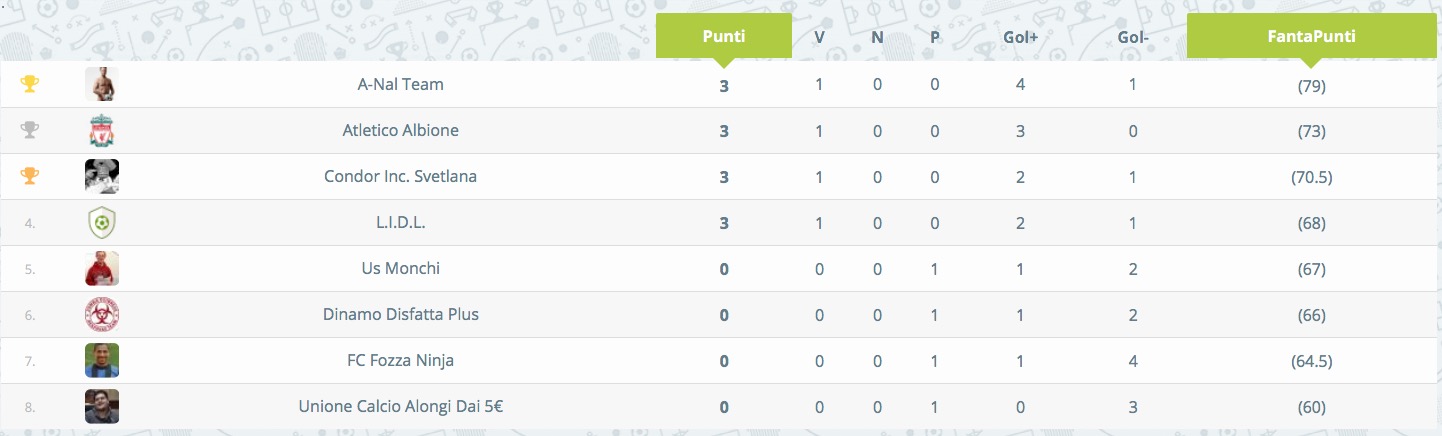The width and height of the screenshot is (1442, 436).
Task: Click the L.I.D.L. shield ball logo
Action: (102, 222)
